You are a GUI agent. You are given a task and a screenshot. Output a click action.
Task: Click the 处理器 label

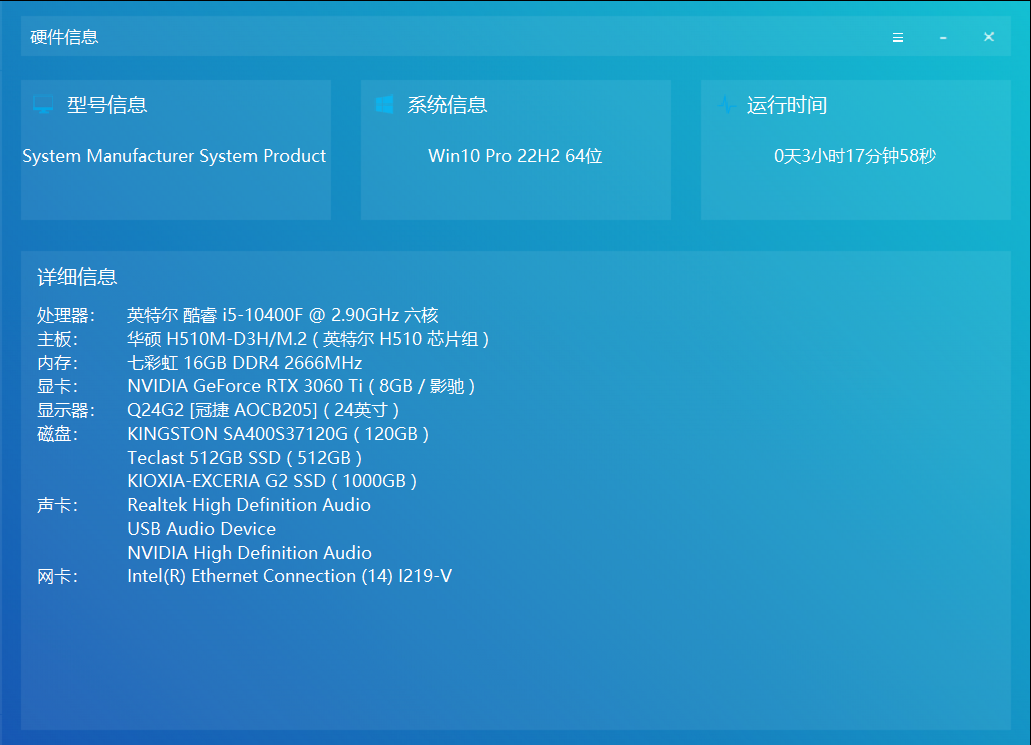coord(66,316)
